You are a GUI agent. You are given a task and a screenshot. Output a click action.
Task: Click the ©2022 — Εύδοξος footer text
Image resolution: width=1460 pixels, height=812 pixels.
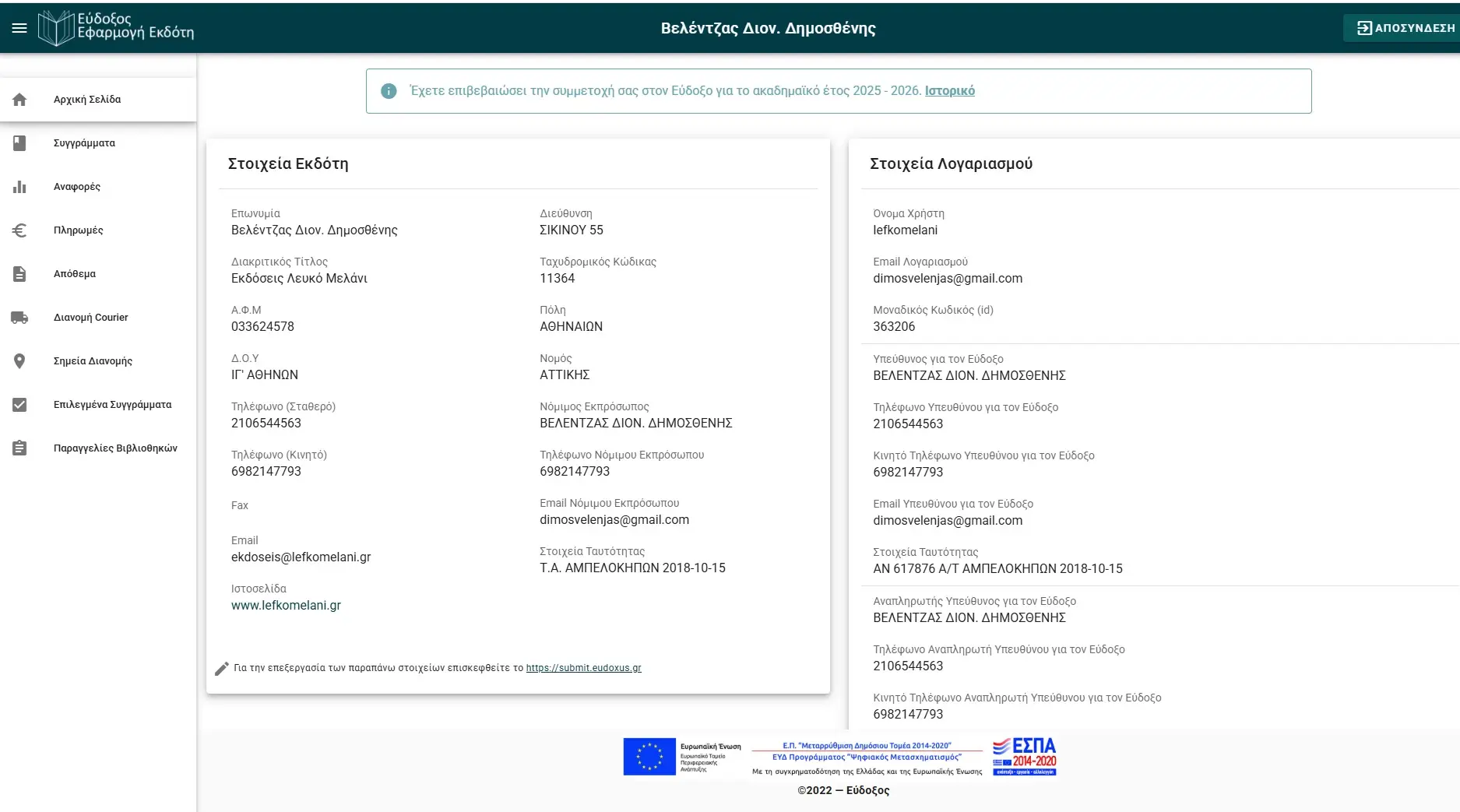pos(843,790)
